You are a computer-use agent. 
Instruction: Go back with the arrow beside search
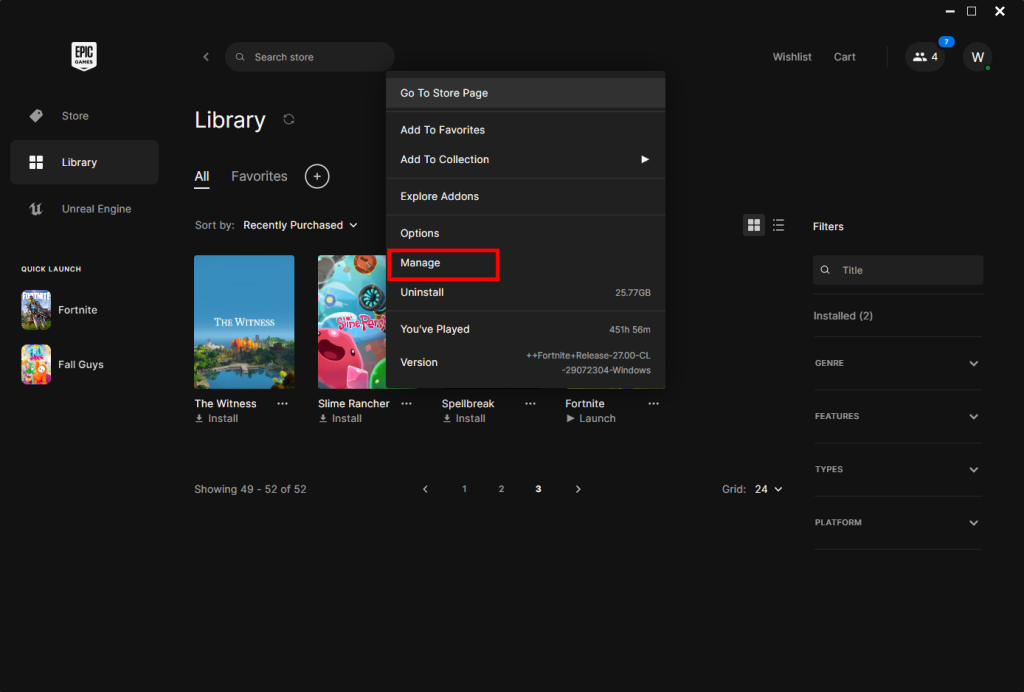pos(206,57)
